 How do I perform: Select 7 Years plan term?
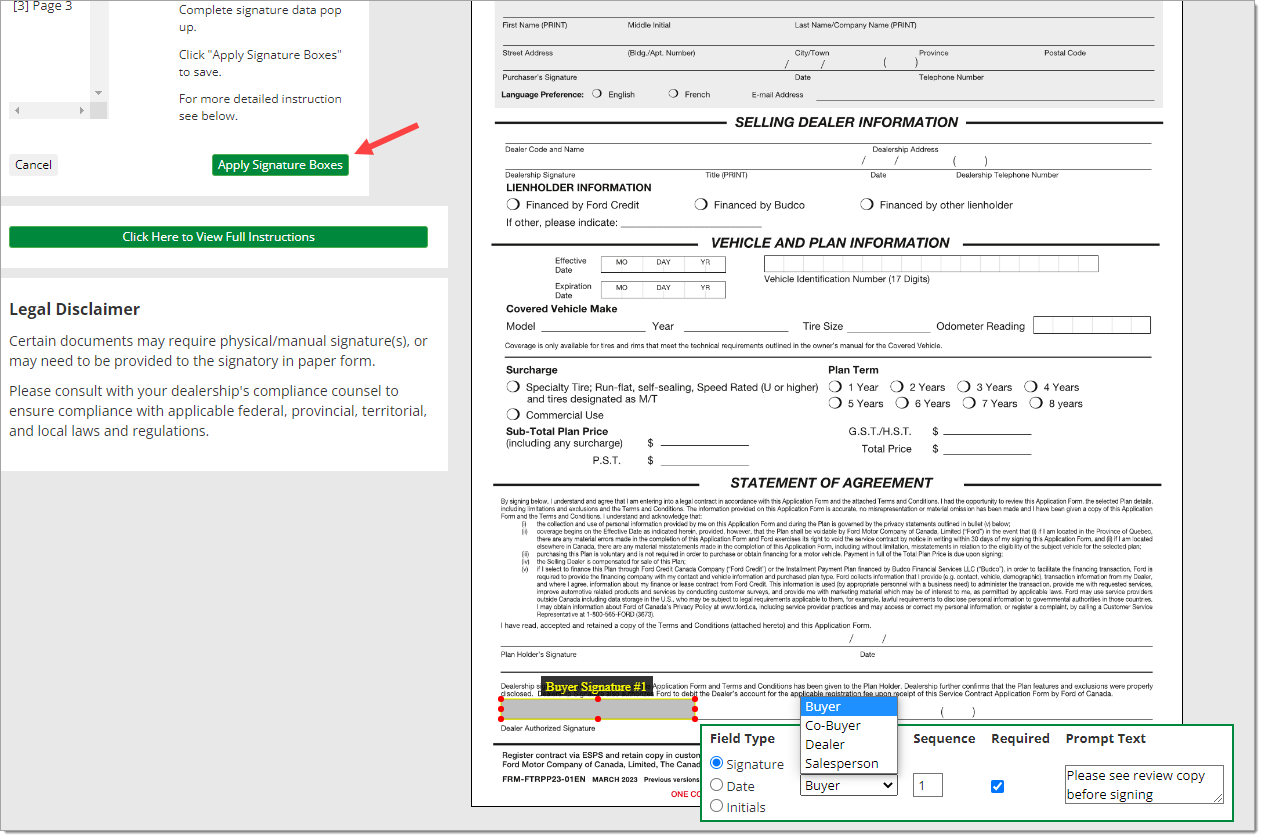(969, 403)
